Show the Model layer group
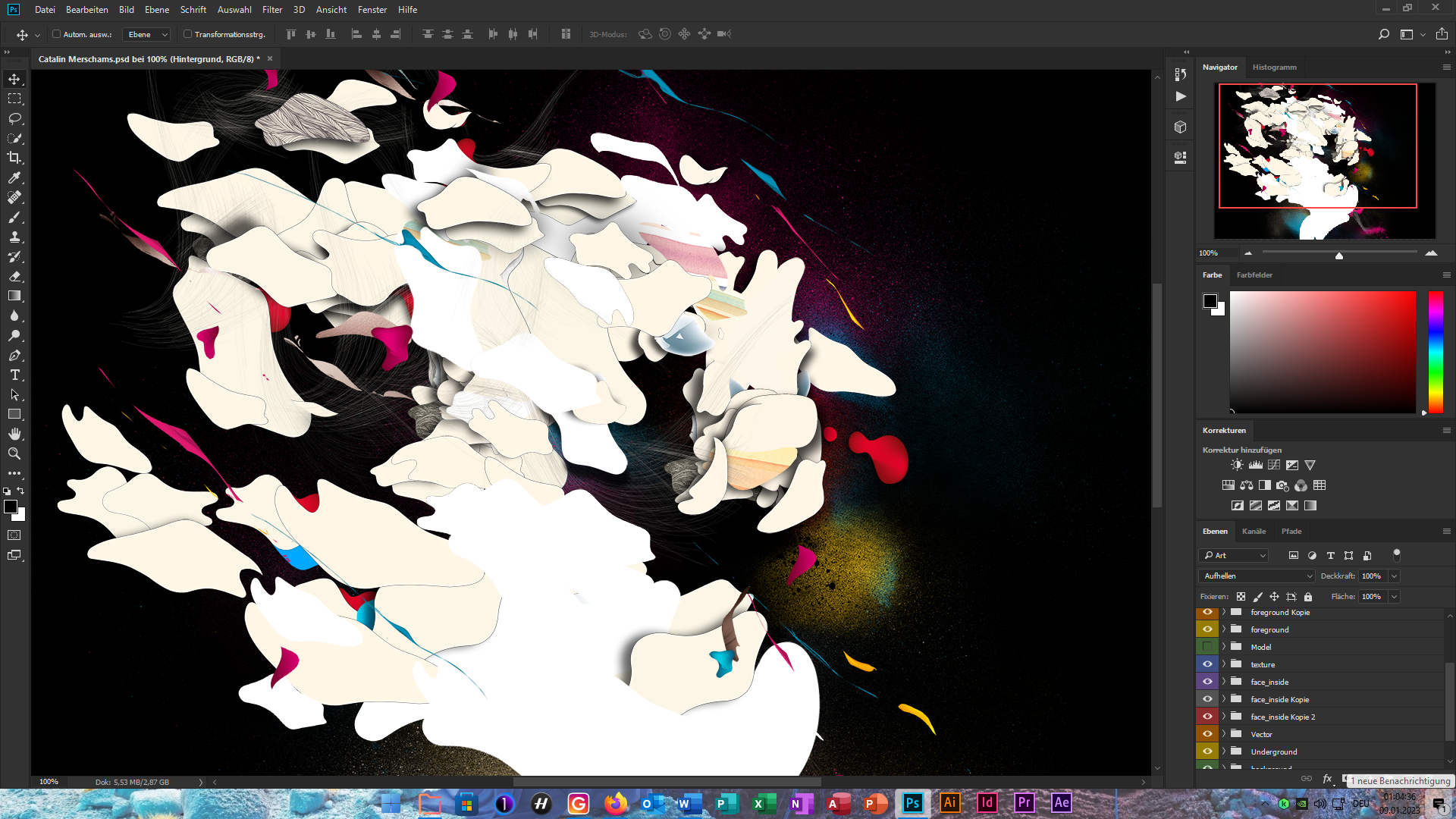Viewport: 1456px width, 819px height. [1207, 647]
